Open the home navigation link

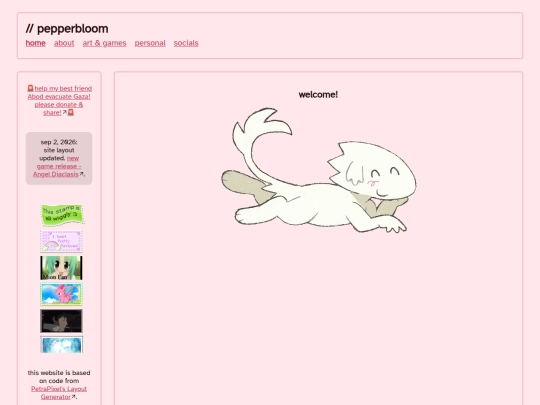[35, 43]
